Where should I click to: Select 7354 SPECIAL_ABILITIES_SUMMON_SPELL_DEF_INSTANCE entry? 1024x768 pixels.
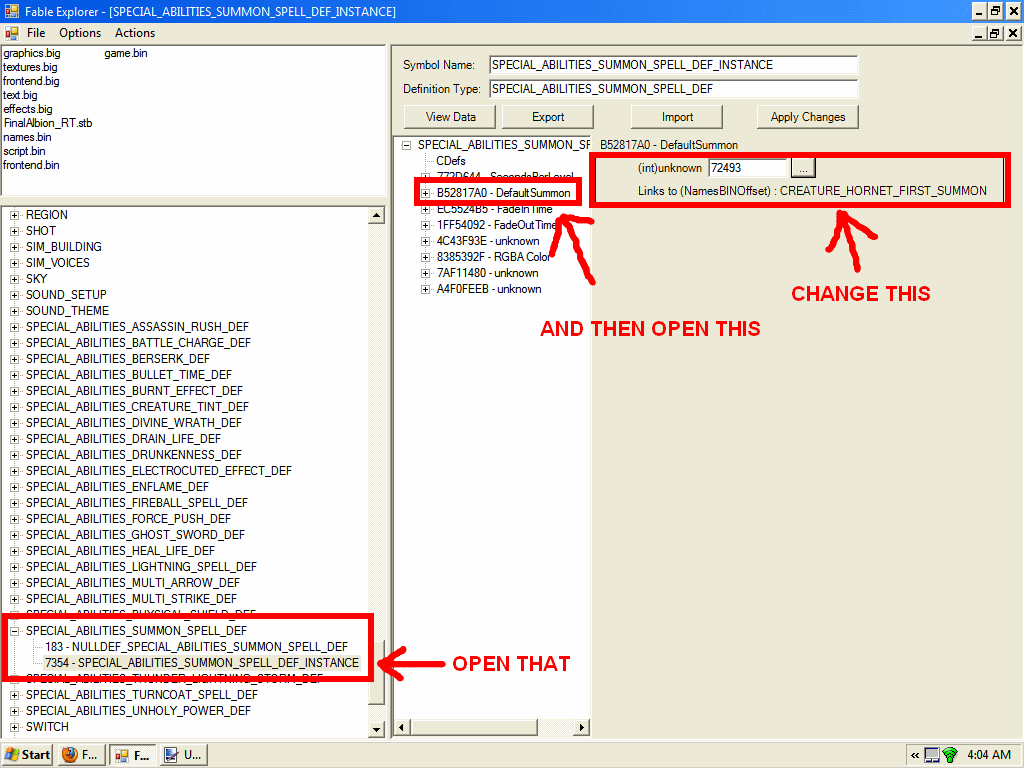(202, 663)
